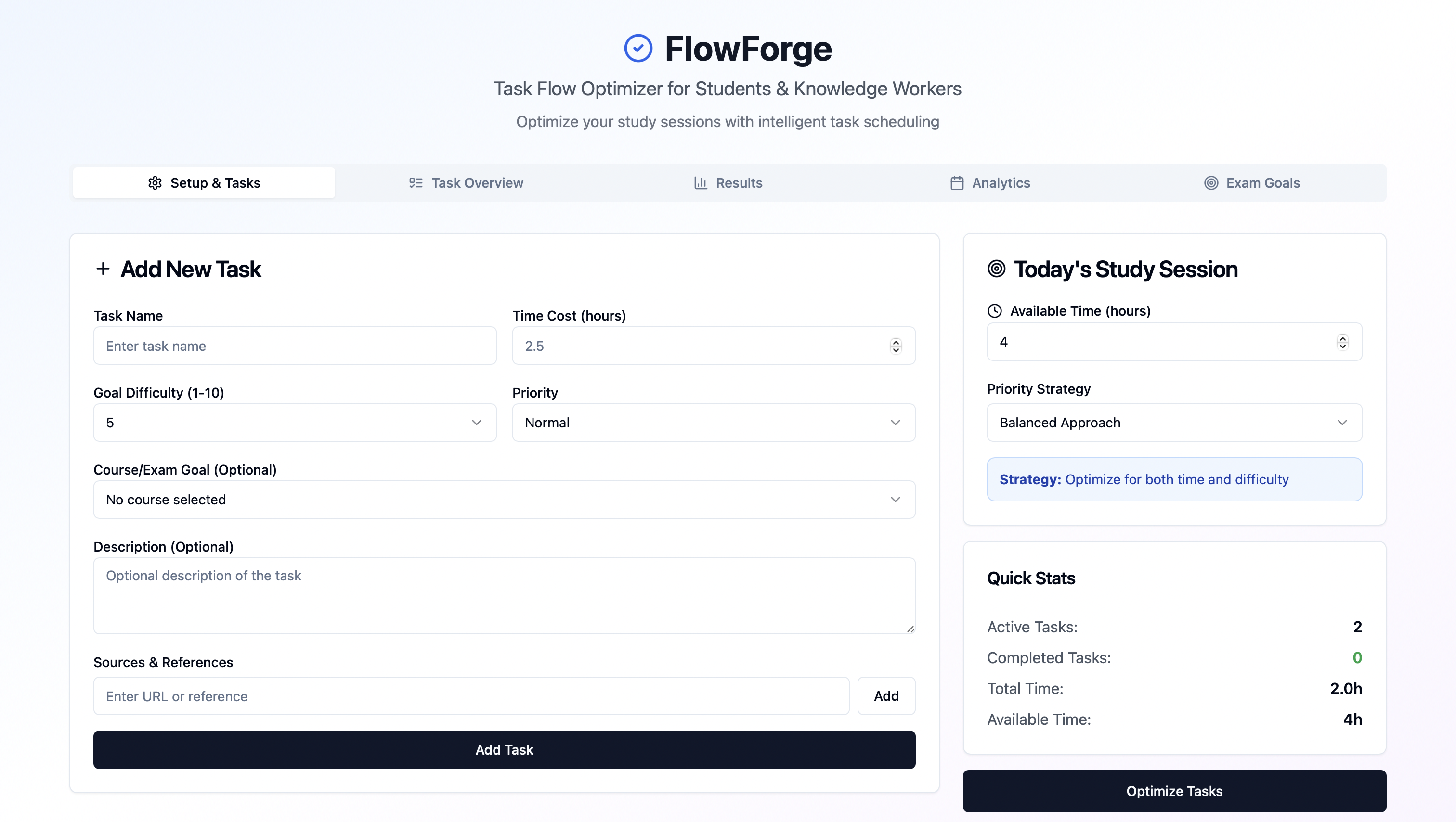Switch to the Exam Goals tab

[x=1263, y=182]
